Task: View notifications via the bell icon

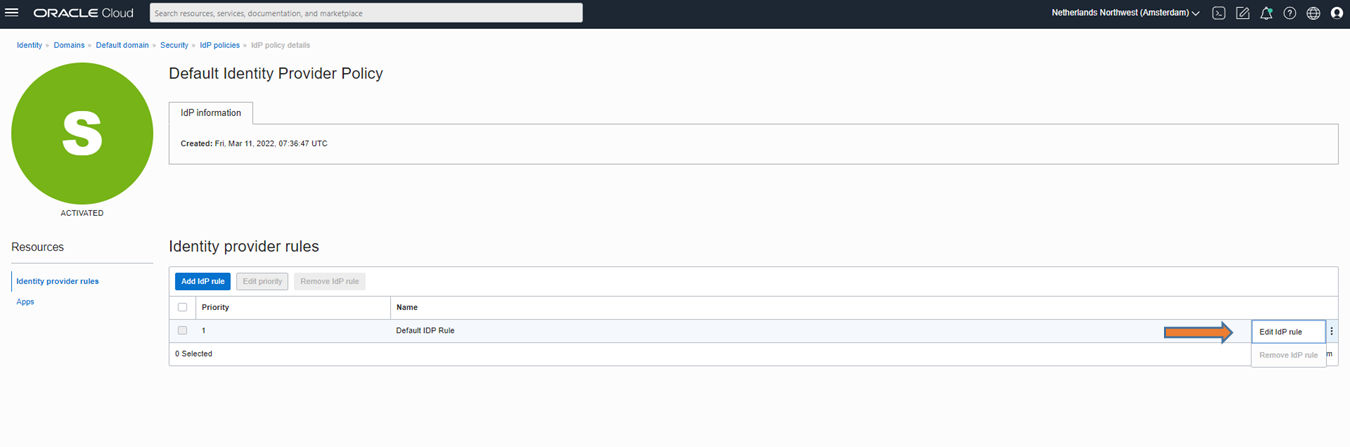Action: [x=1266, y=13]
